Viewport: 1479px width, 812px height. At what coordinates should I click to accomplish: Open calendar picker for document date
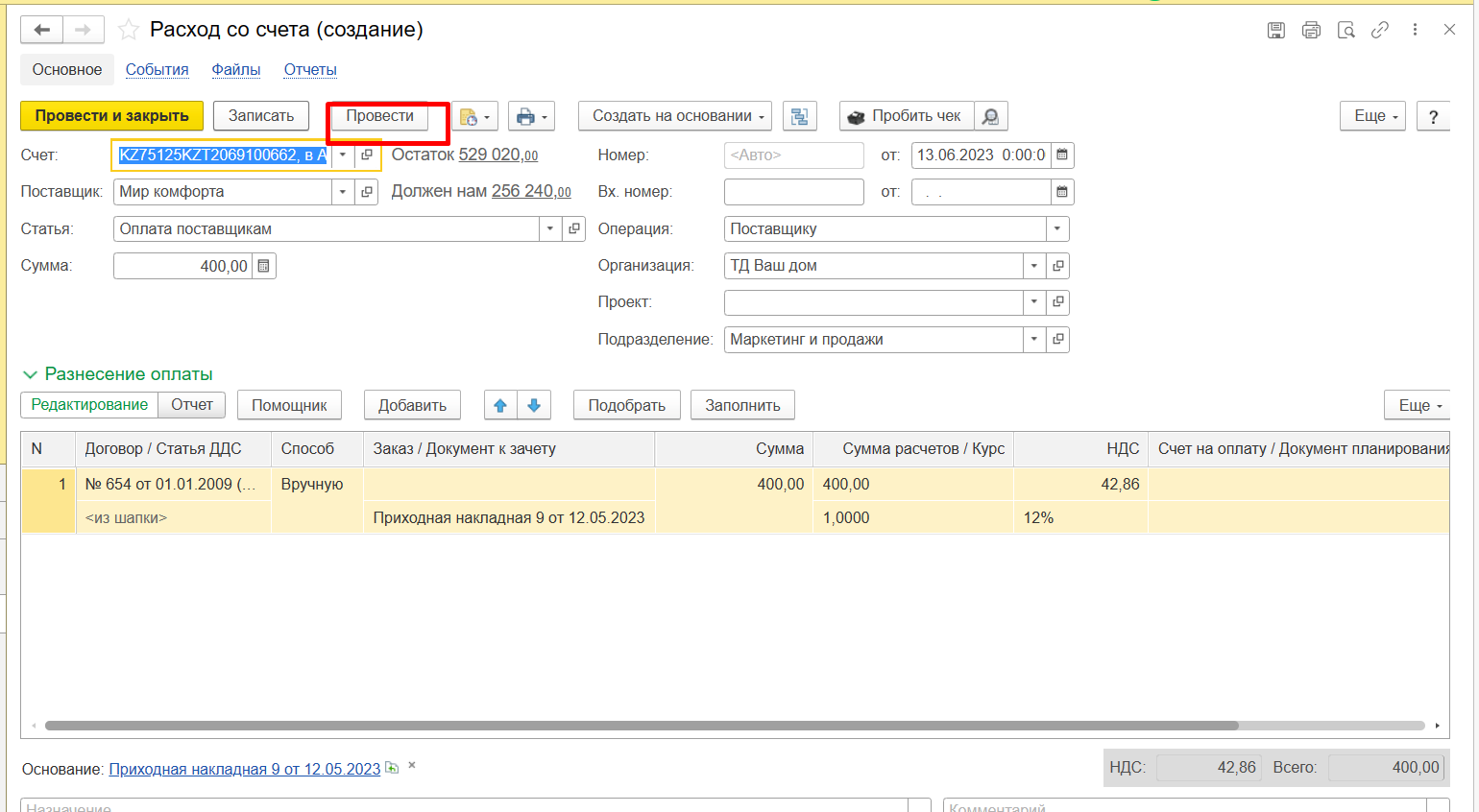[1061, 155]
